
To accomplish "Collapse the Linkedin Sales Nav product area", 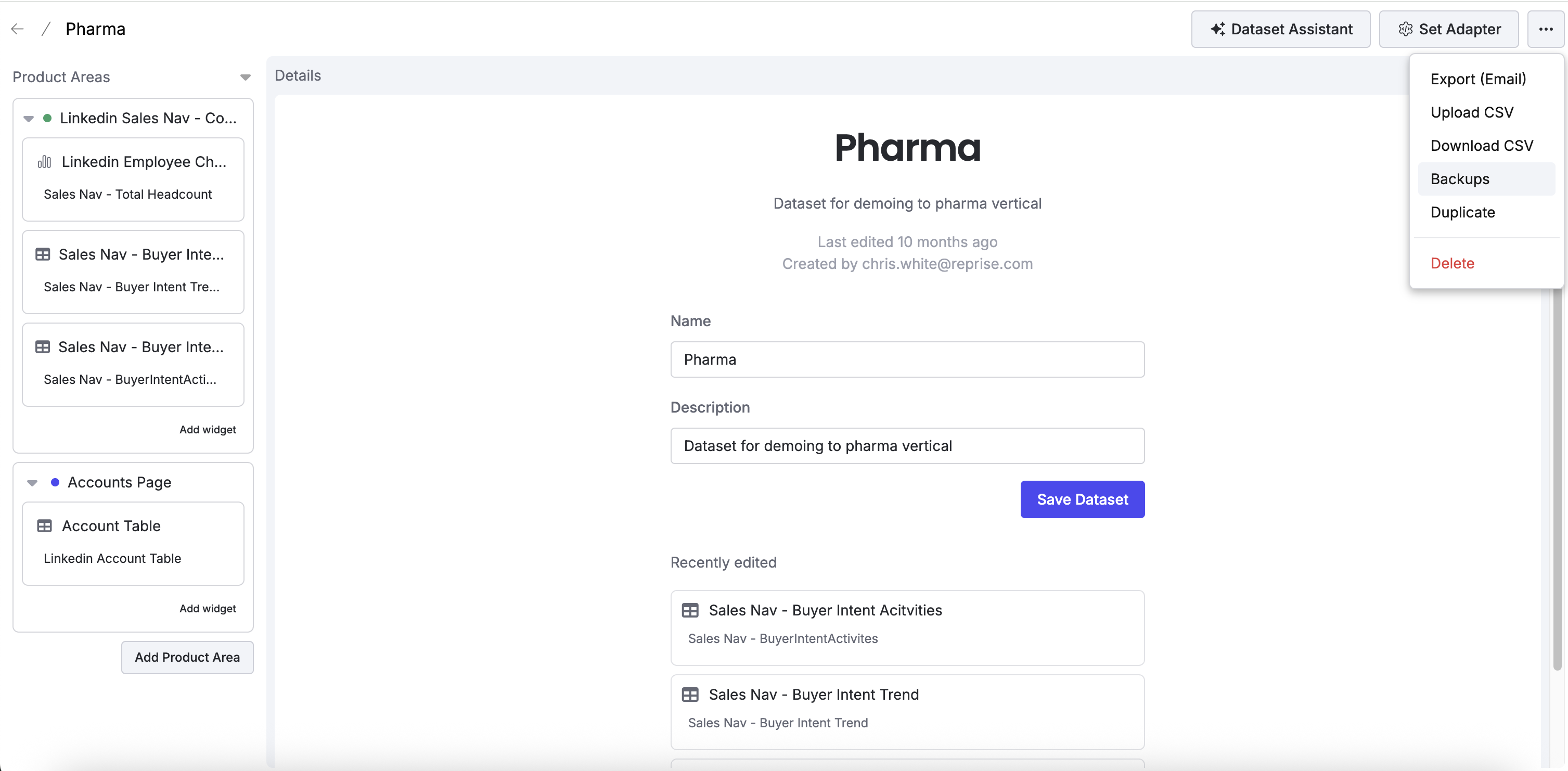I will (x=29, y=119).
